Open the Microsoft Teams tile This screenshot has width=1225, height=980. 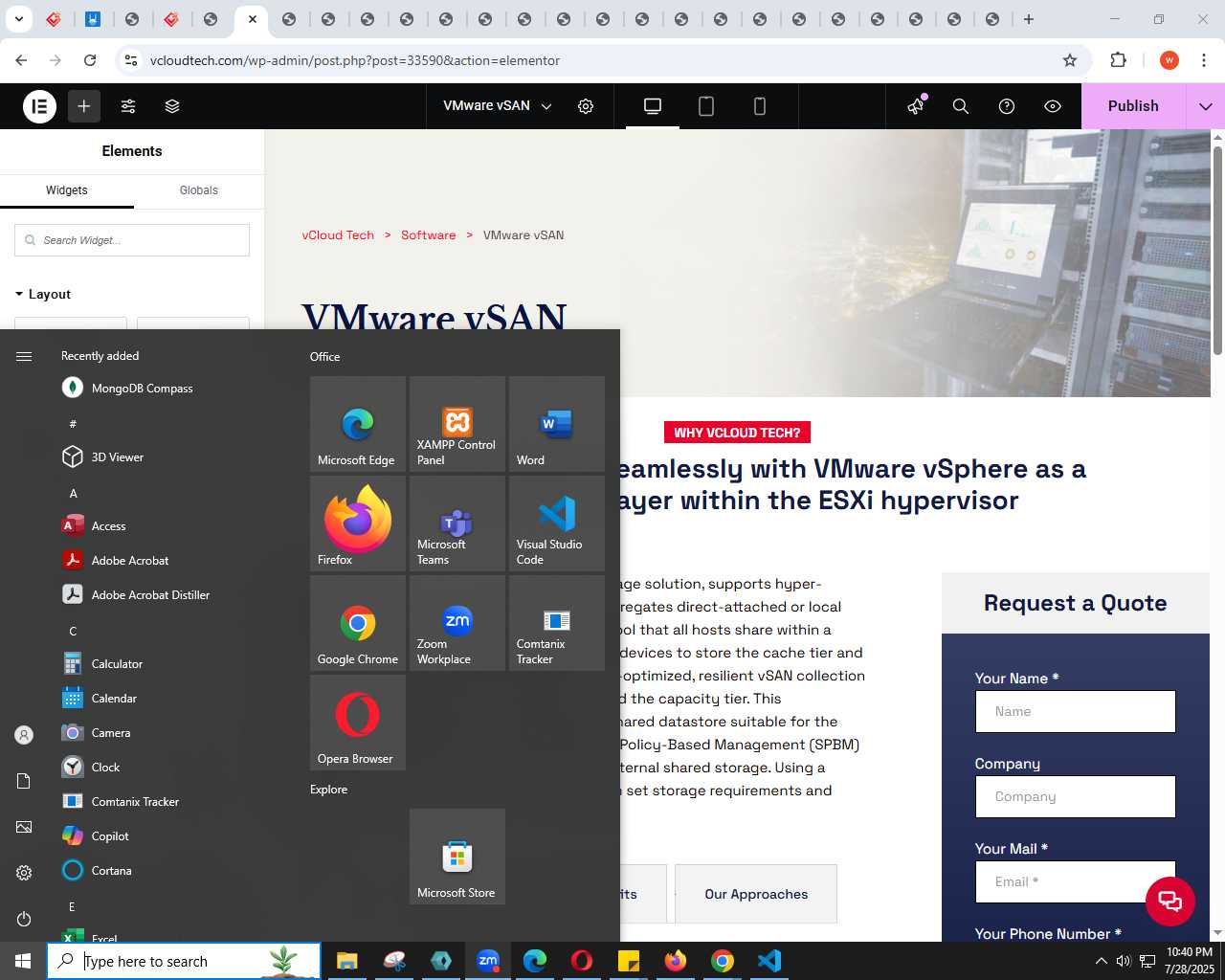pyautogui.click(x=457, y=523)
